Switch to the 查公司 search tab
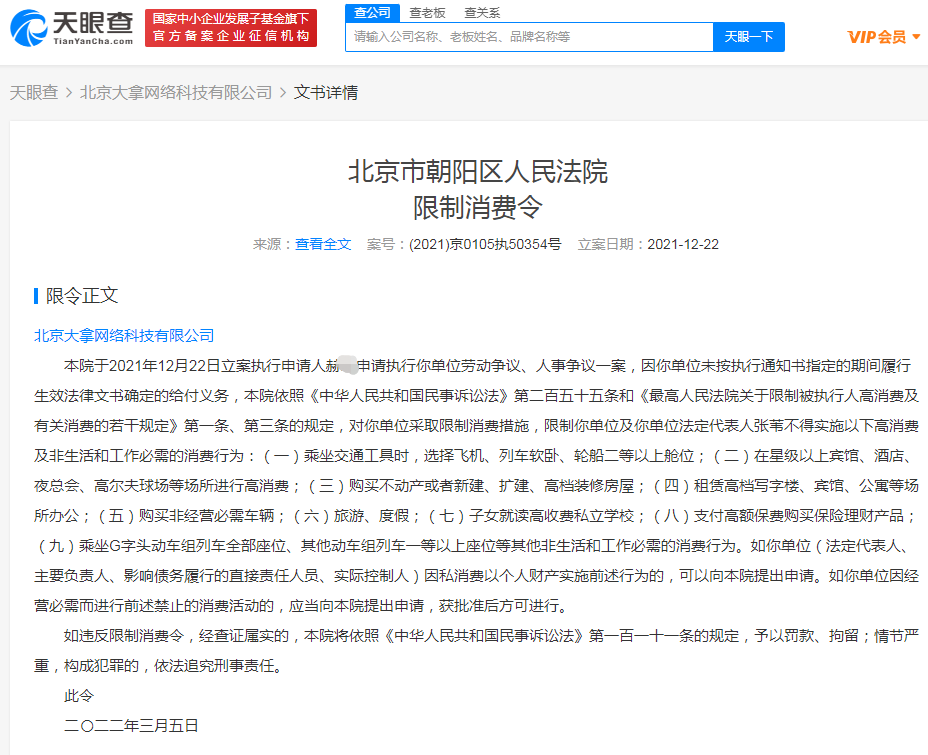The image size is (928, 755). tap(373, 13)
